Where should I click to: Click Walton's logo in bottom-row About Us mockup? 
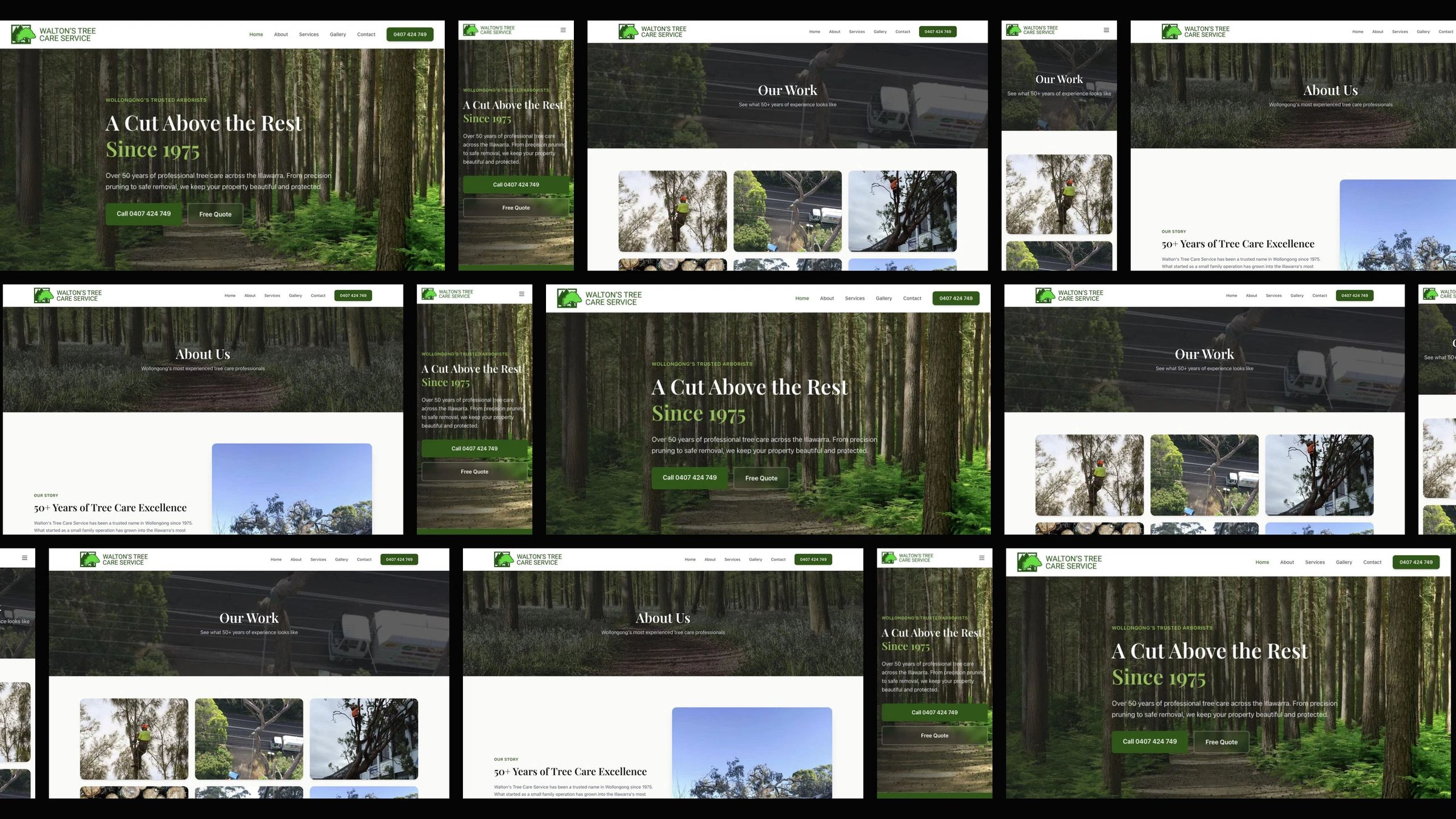pos(528,559)
